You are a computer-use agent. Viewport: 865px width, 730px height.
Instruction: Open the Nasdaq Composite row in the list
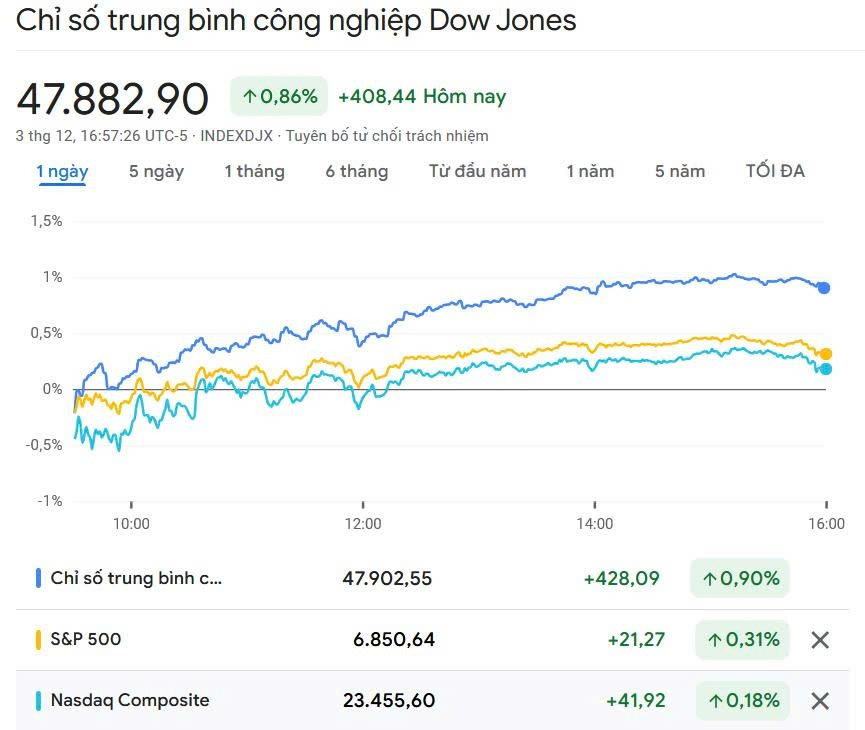[x=130, y=700]
